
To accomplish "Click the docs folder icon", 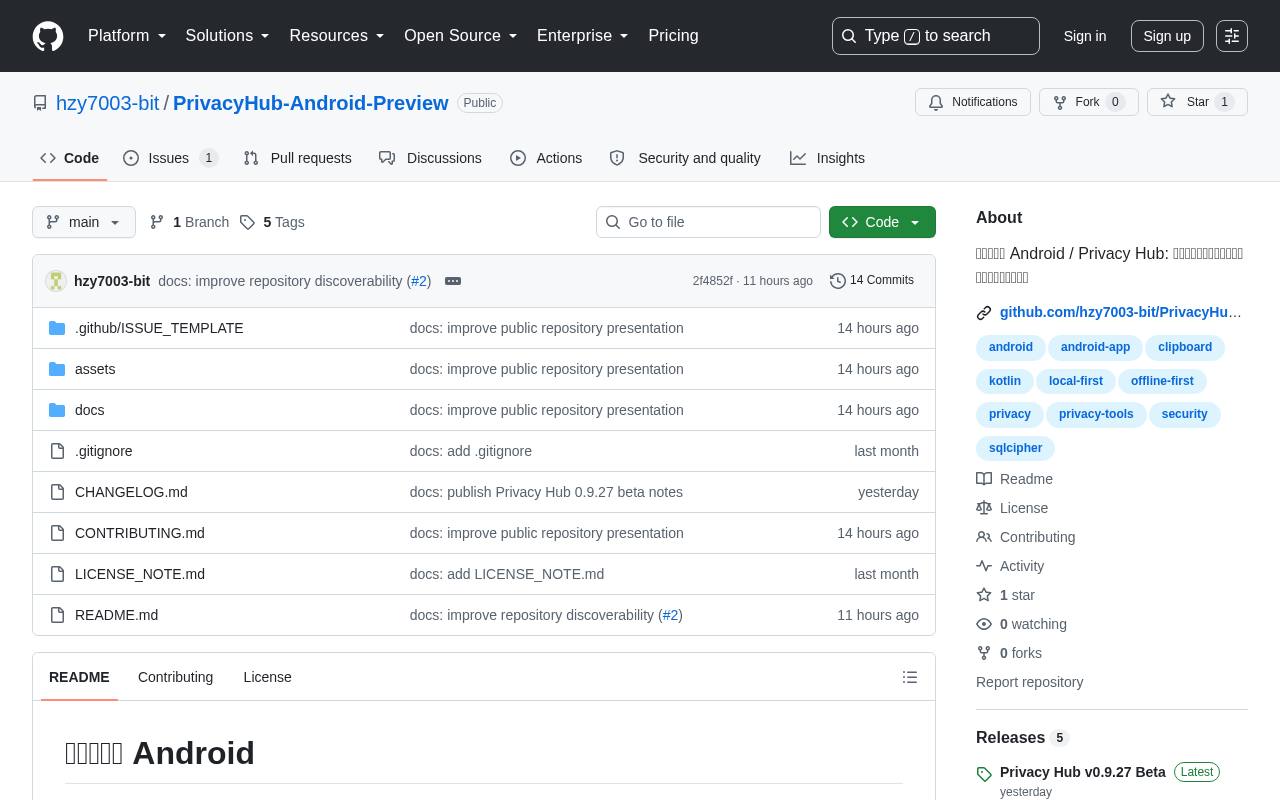I will tap(57, 410).
